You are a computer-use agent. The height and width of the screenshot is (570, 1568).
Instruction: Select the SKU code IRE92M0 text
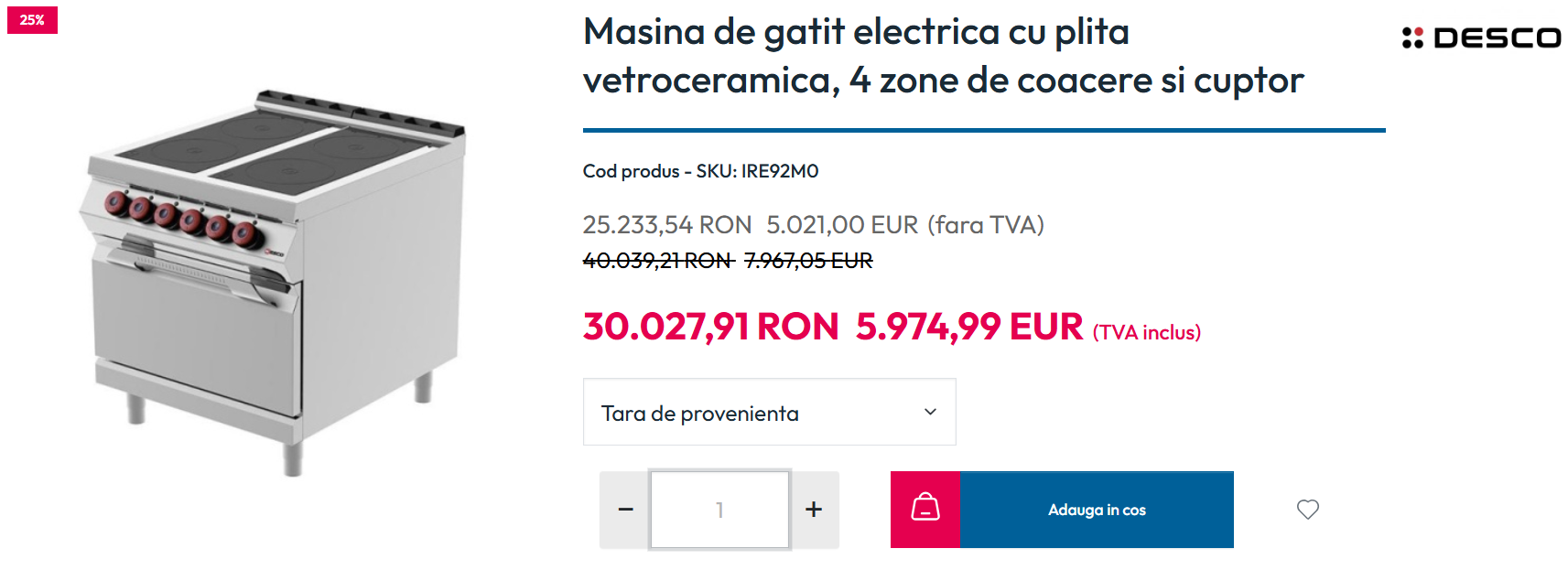point(780,171)
